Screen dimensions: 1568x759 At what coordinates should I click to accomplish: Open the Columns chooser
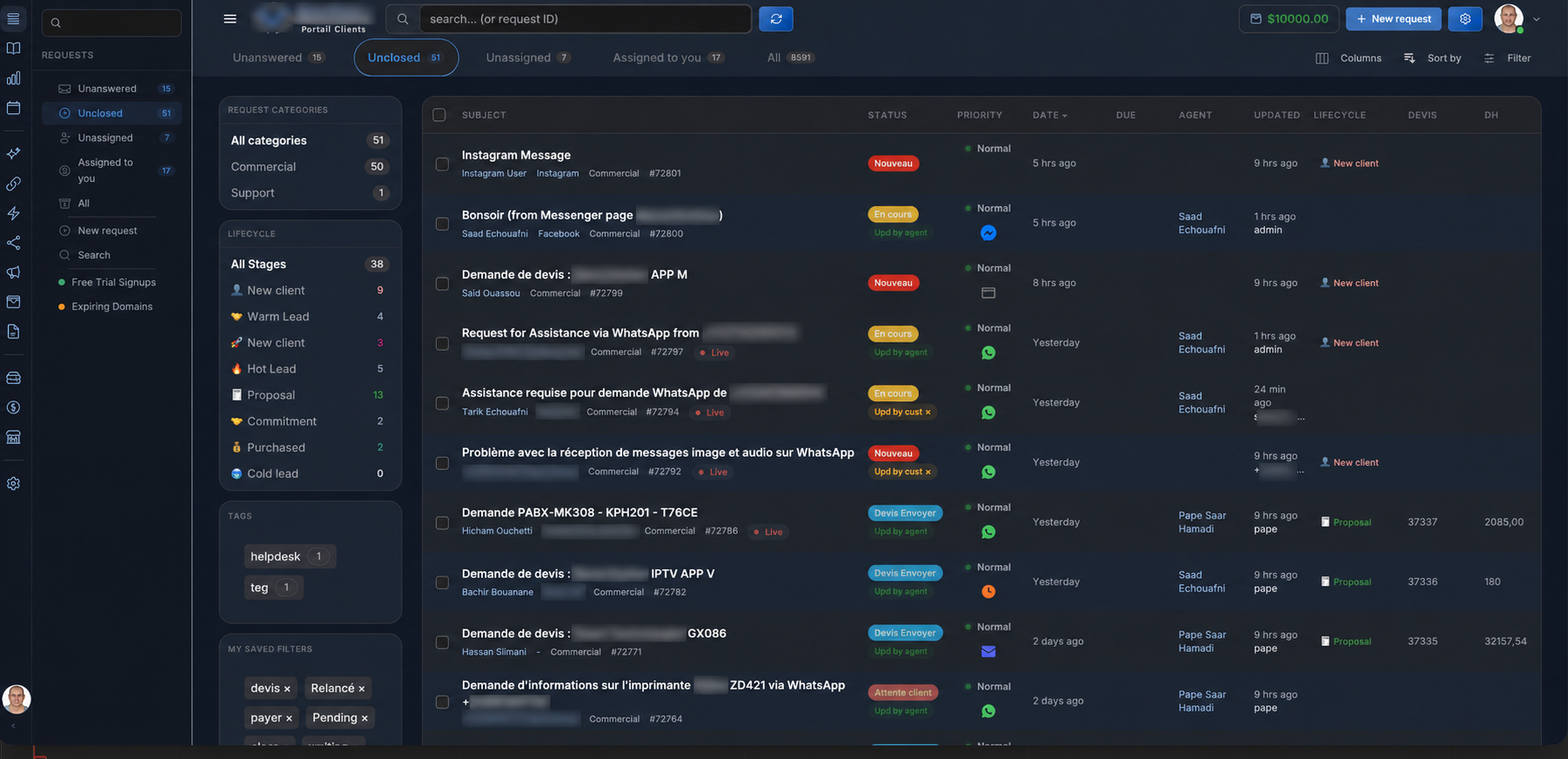[x=1349, y=58]
